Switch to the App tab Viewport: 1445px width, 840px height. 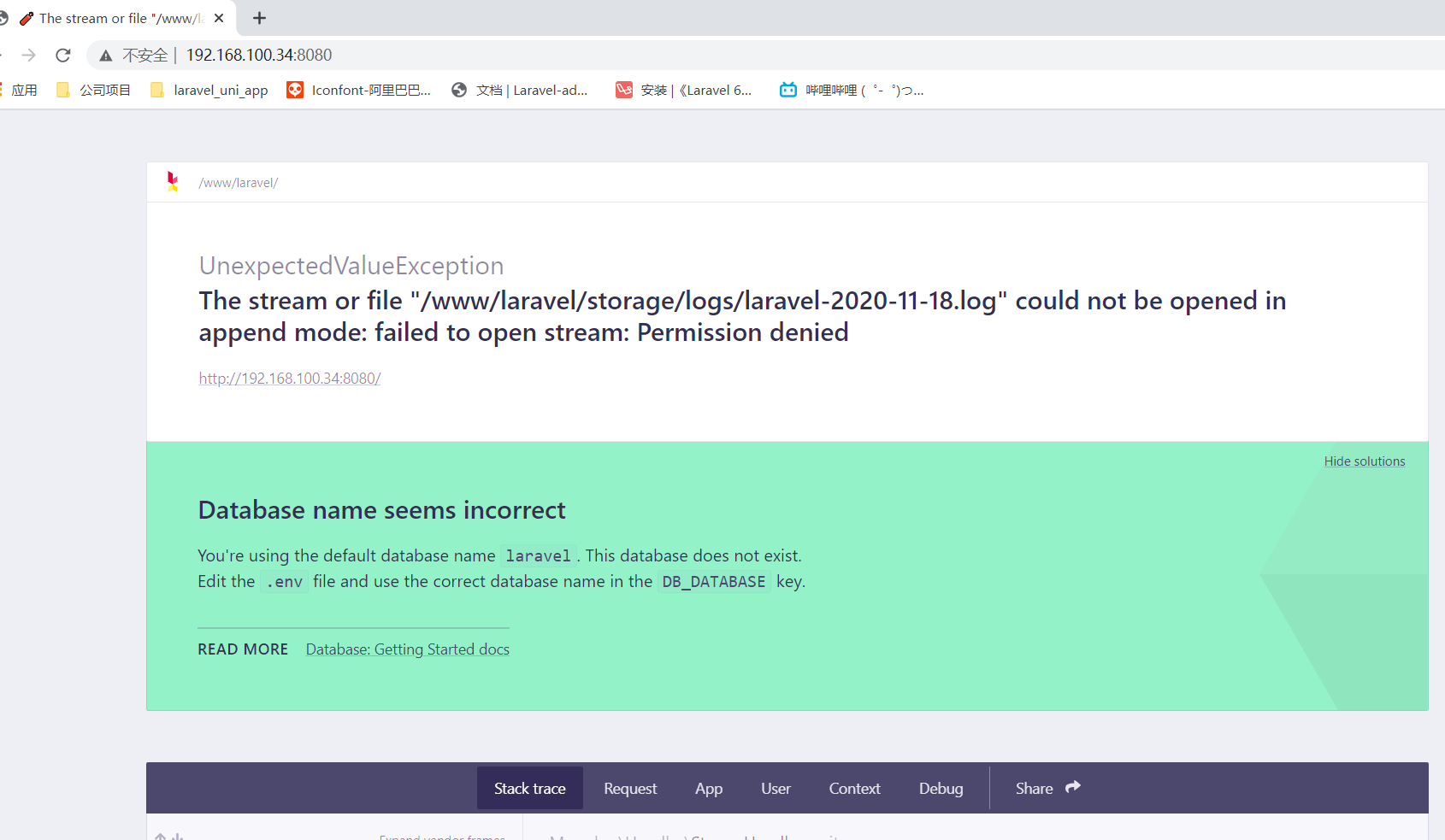[x=709, y=788]
